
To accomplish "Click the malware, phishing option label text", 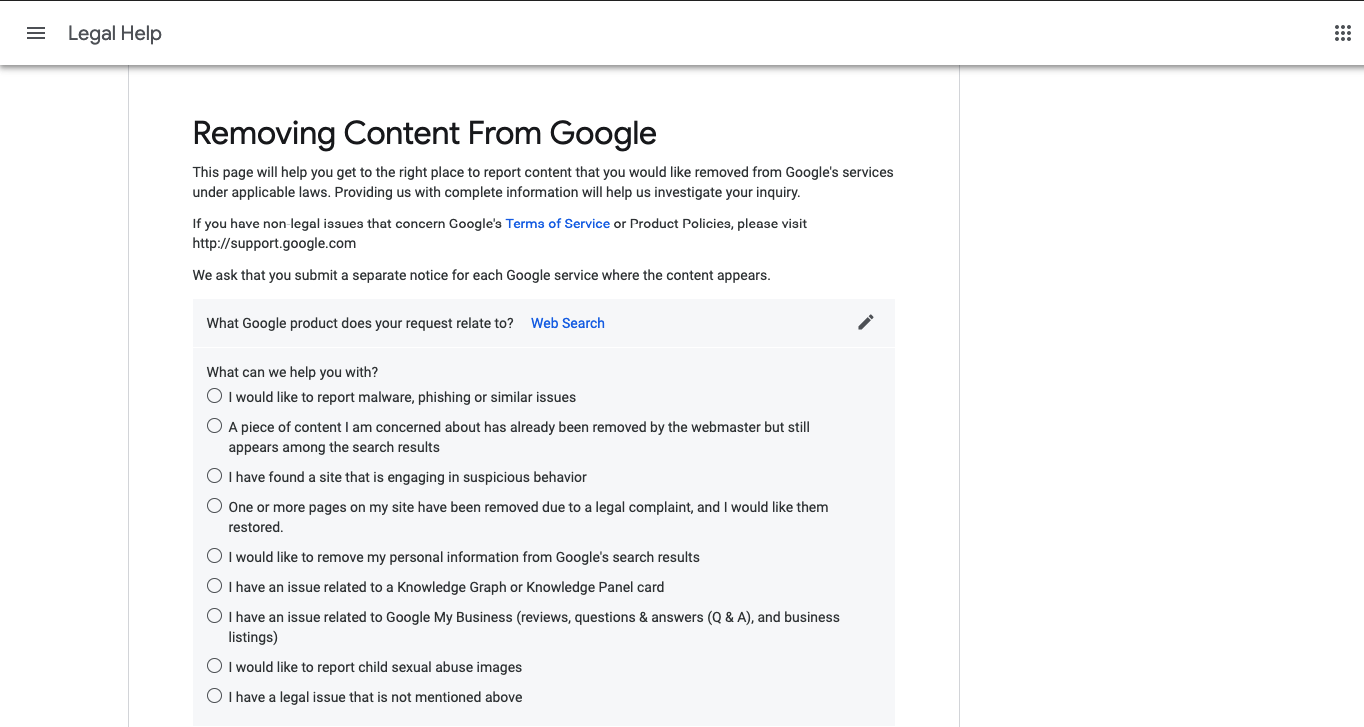I will 402,397.
